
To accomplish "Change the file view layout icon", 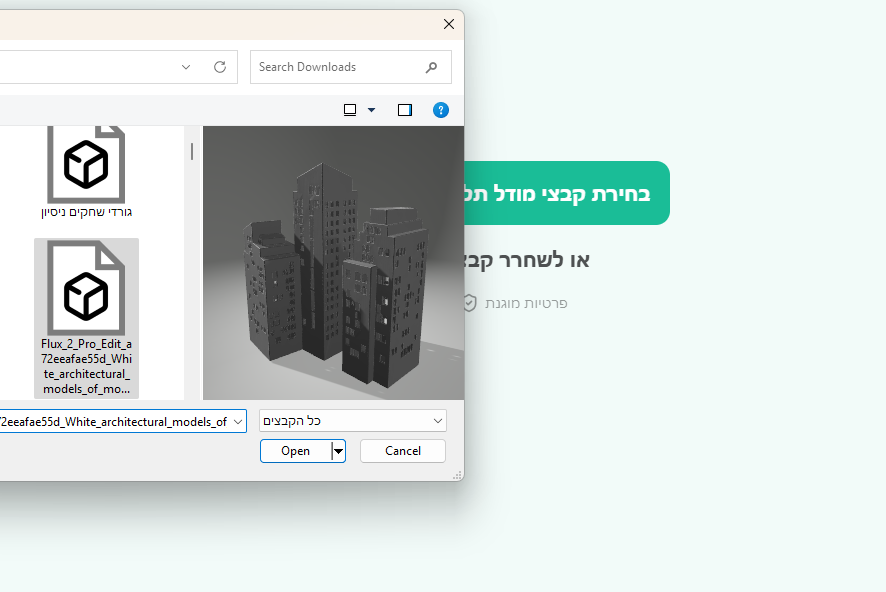I will click(x=350, y=110).
